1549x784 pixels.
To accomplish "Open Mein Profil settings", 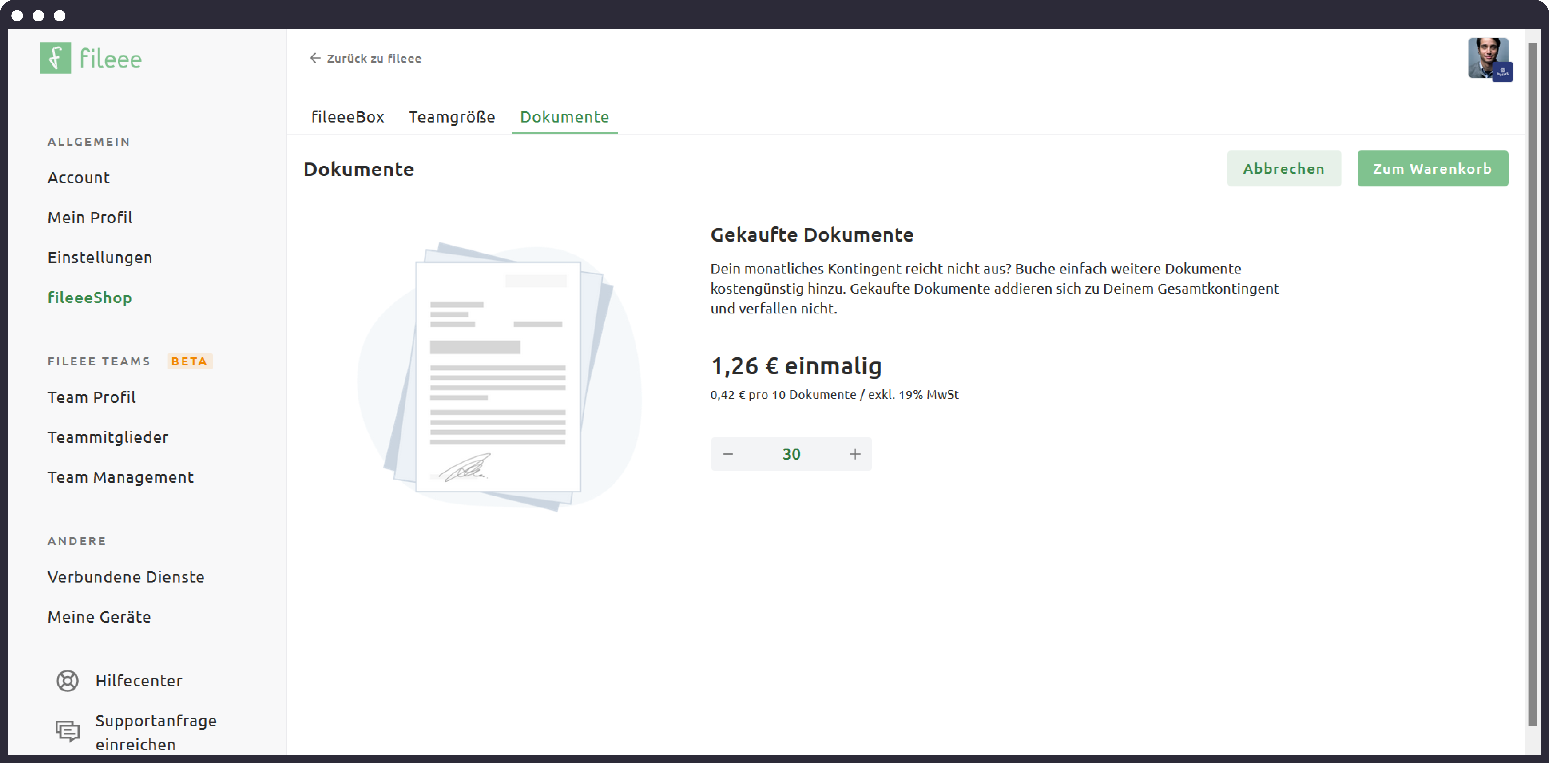I will (90, 218).
